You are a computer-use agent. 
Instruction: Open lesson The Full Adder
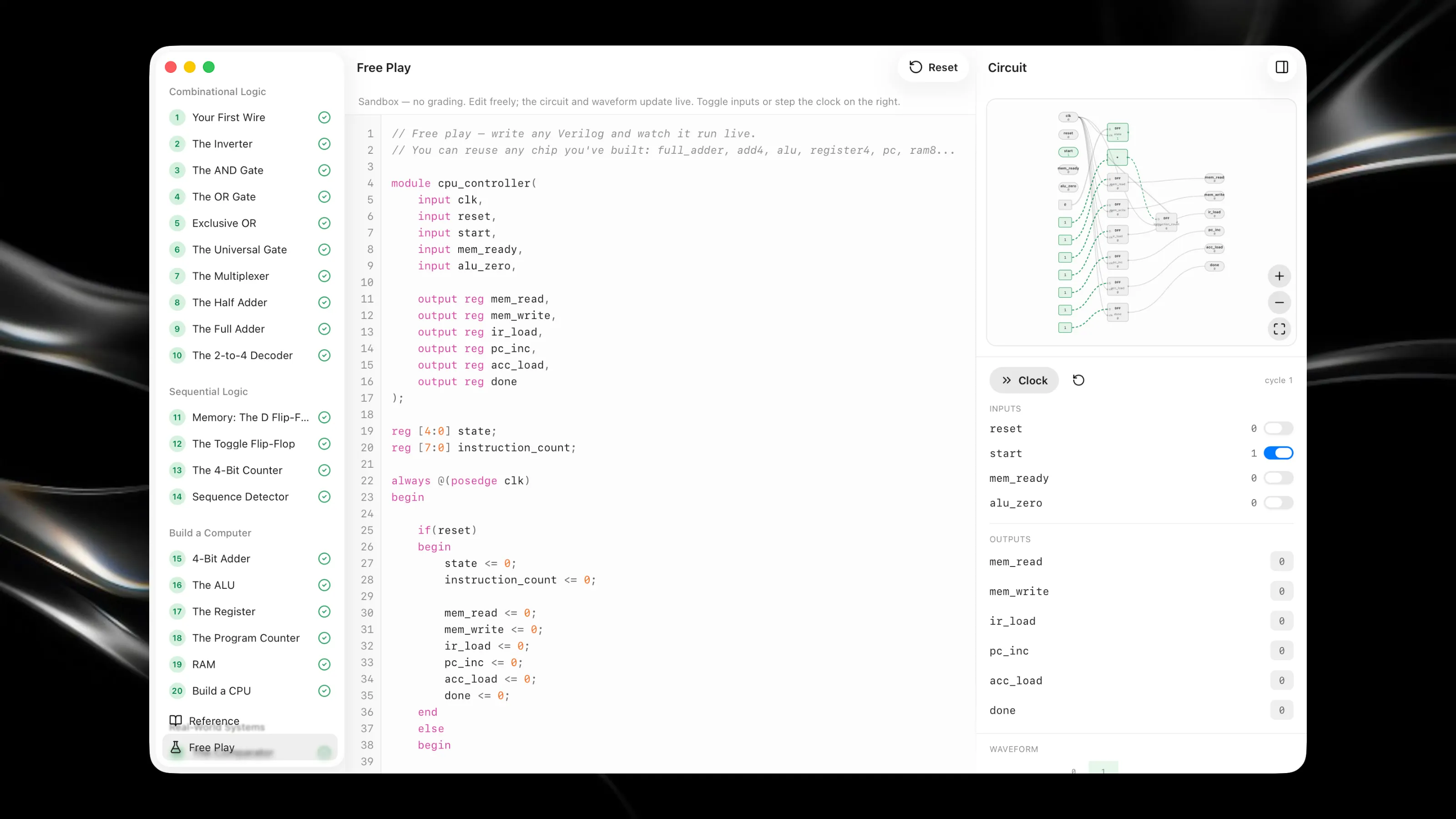tap(249, 329)
